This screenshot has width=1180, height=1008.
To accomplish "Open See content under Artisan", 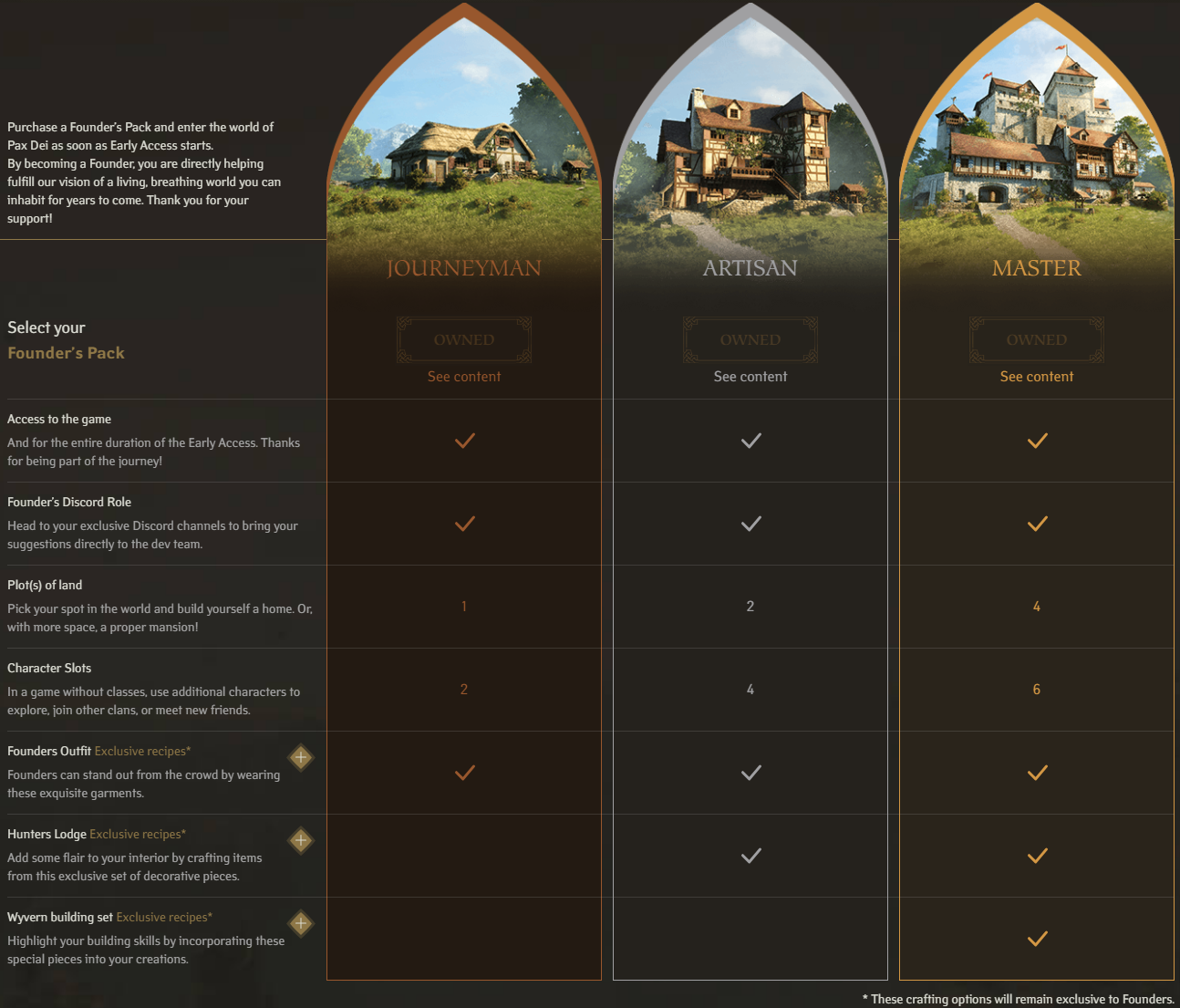I will point(750,377).
